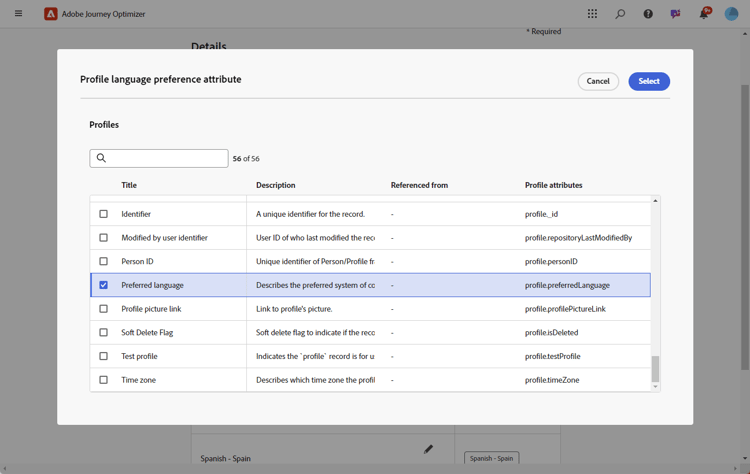
Task: Click the Title column header
Action: (x=129, y=185)
